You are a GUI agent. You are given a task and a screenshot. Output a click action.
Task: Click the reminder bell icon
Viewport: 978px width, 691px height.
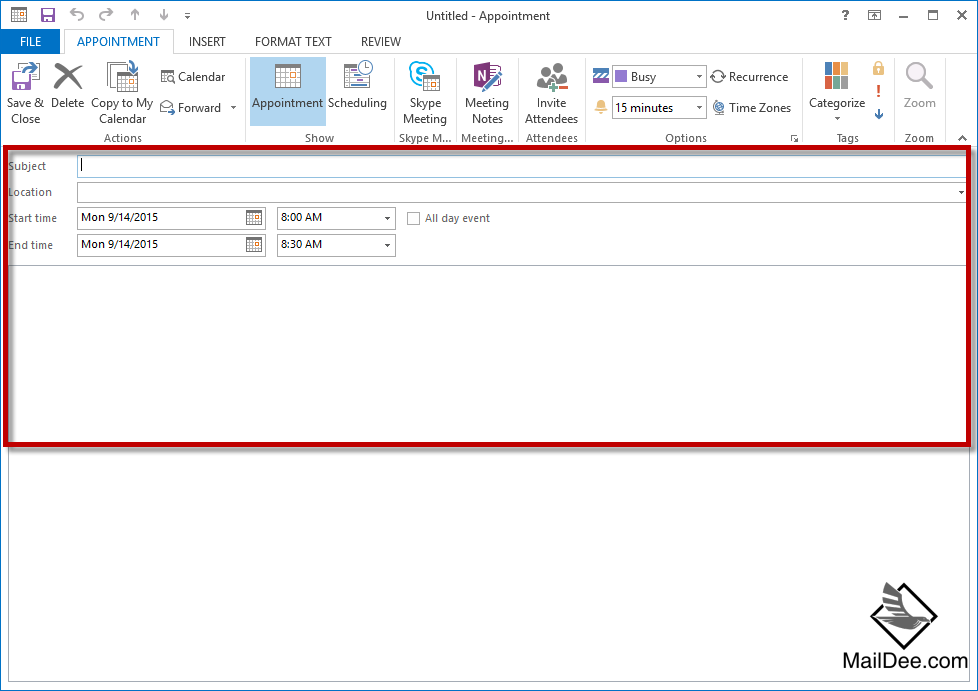[601, 107]
